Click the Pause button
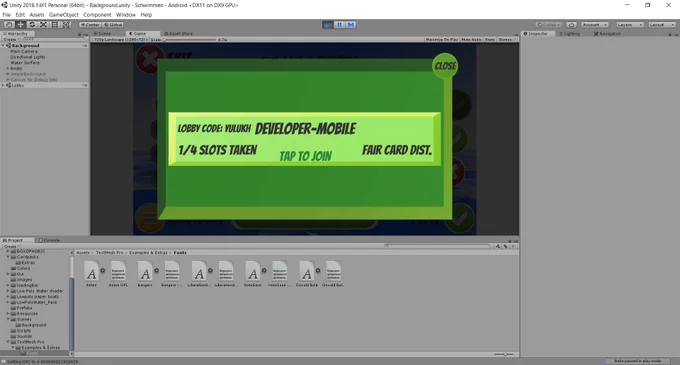The width and height of the screenshot is (680, 365). point(340,25)
